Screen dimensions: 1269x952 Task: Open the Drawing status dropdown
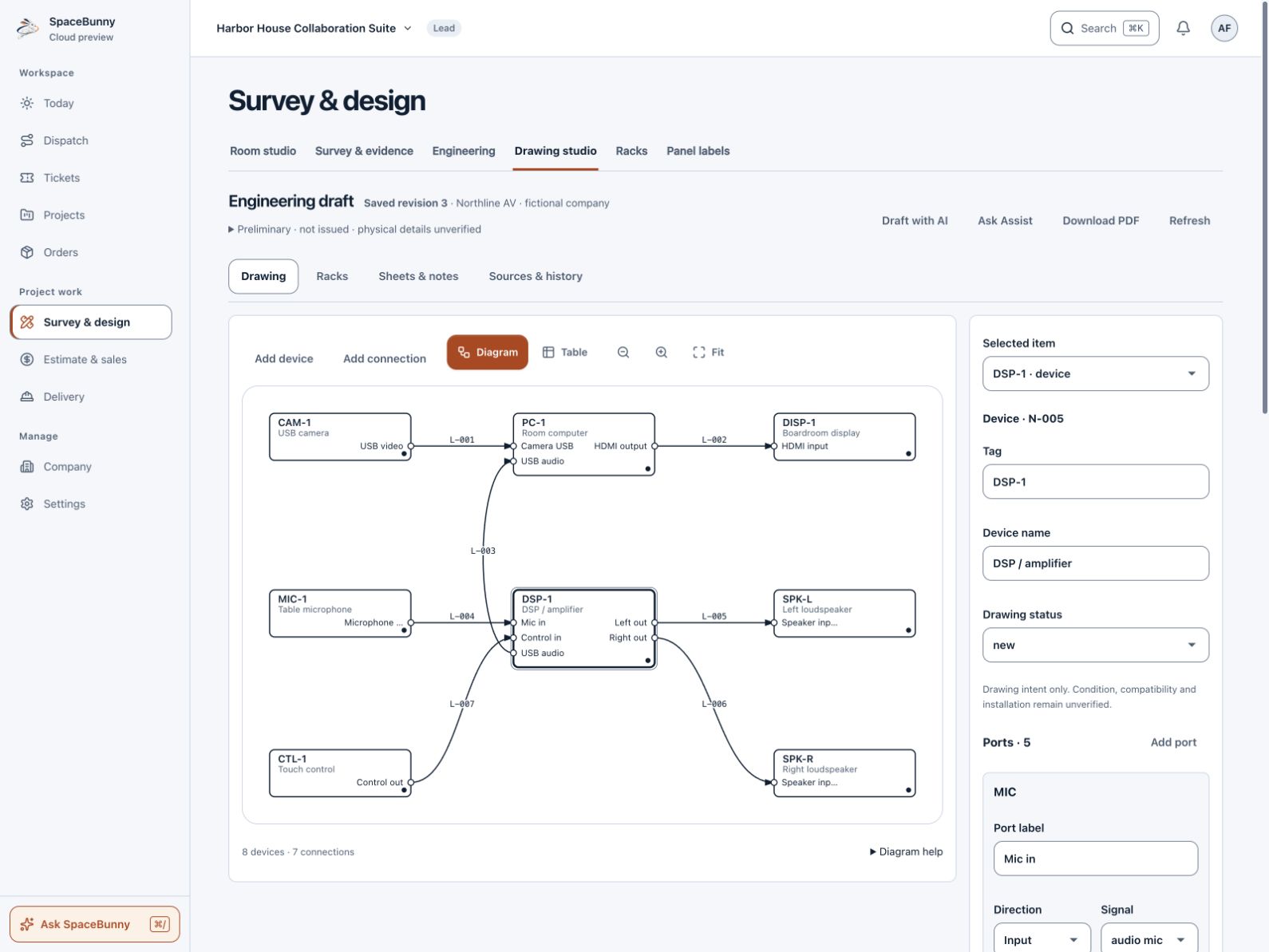(1096, 645)
